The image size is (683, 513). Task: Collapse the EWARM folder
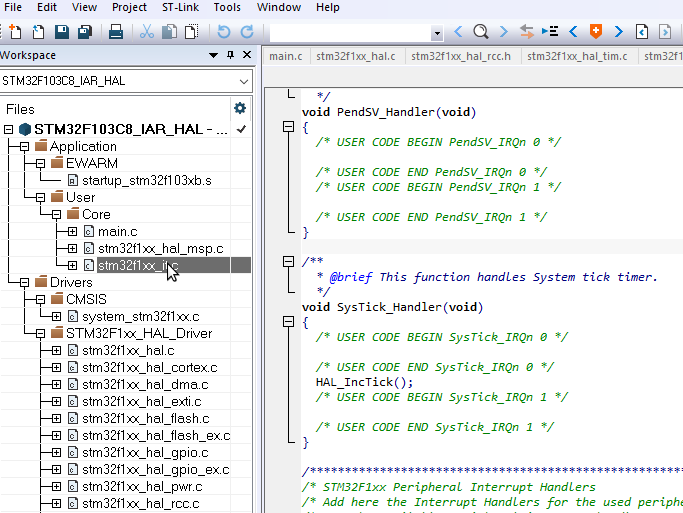coord(41,164)
